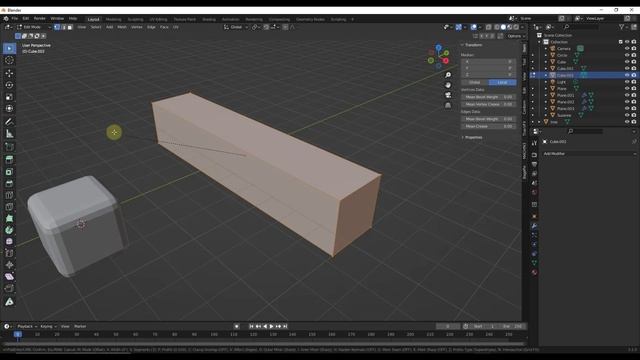Select the Spin tool
640x360 pixels.
(x=9, y=230)
